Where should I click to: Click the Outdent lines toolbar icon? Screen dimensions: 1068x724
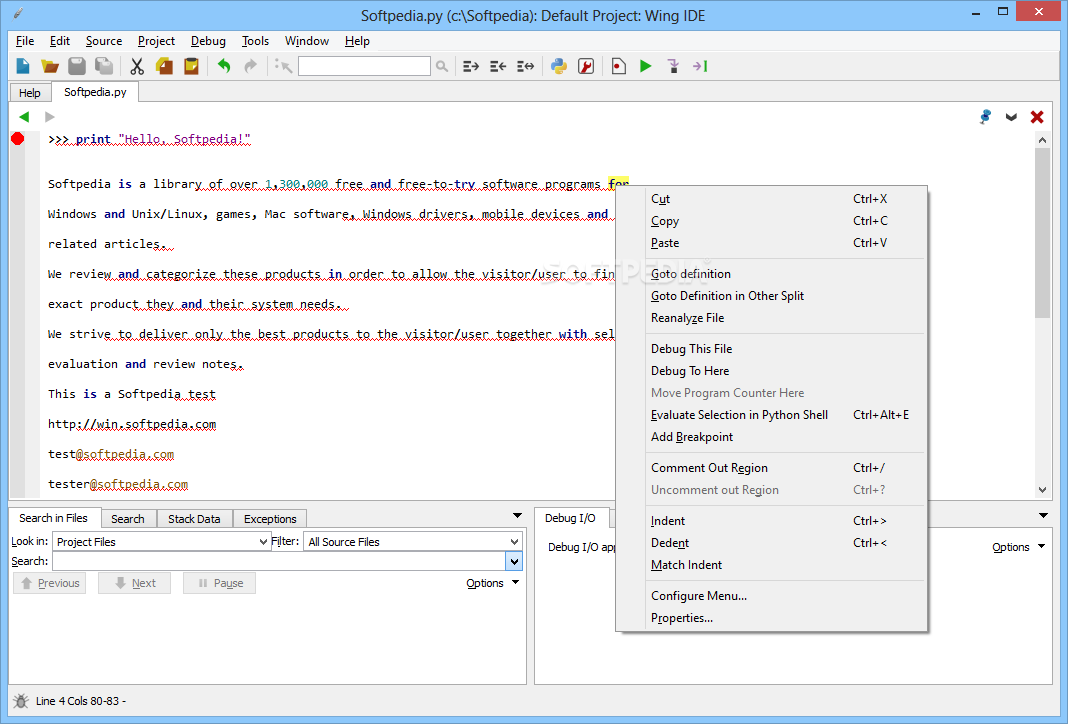(x=498, y=66)
